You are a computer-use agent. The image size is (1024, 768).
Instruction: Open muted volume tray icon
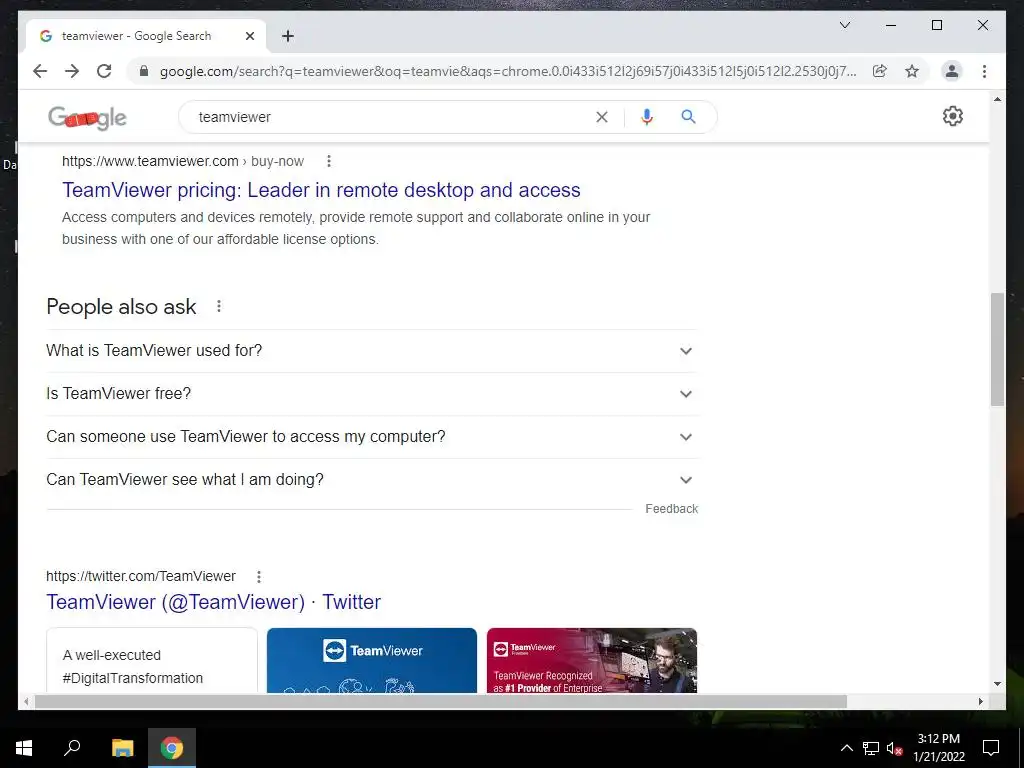[x=894, y=748]
